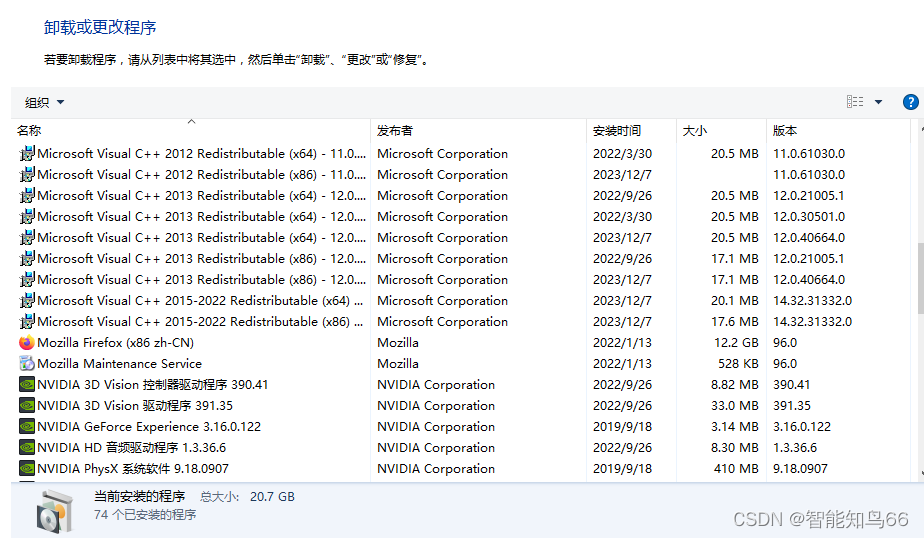This screenshot has height=538, width=924.
Task: Click version cell 12.0.30501.0
Action: (x=809, y=217)
